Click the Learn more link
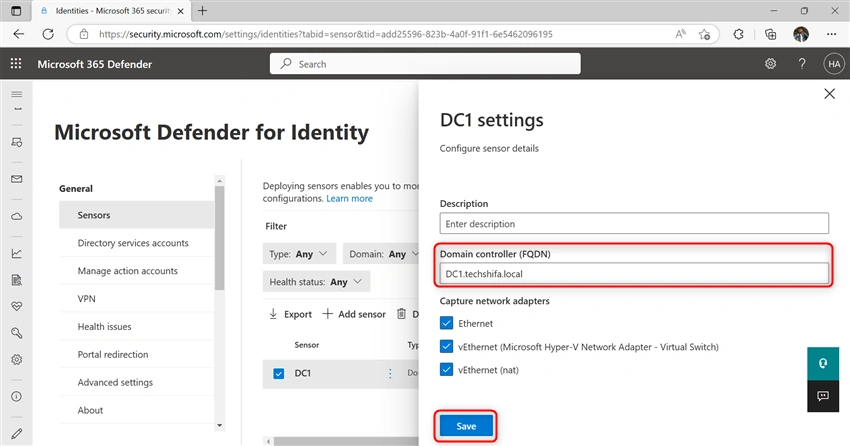 [349, 198]
